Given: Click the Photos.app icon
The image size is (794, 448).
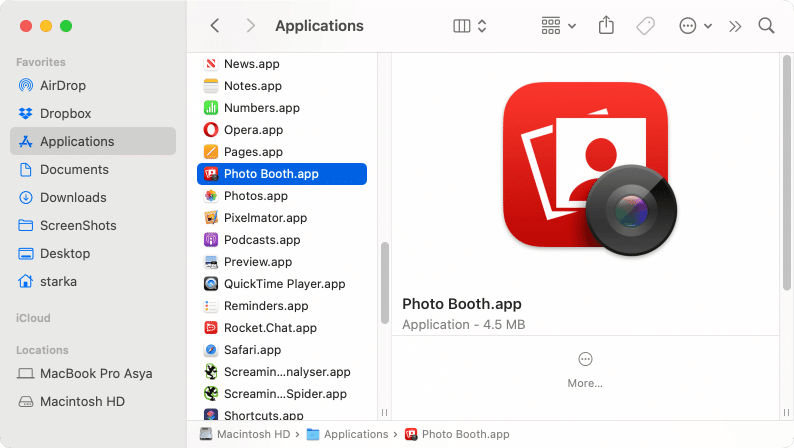Looking at the screenshot, I should 211,196.
